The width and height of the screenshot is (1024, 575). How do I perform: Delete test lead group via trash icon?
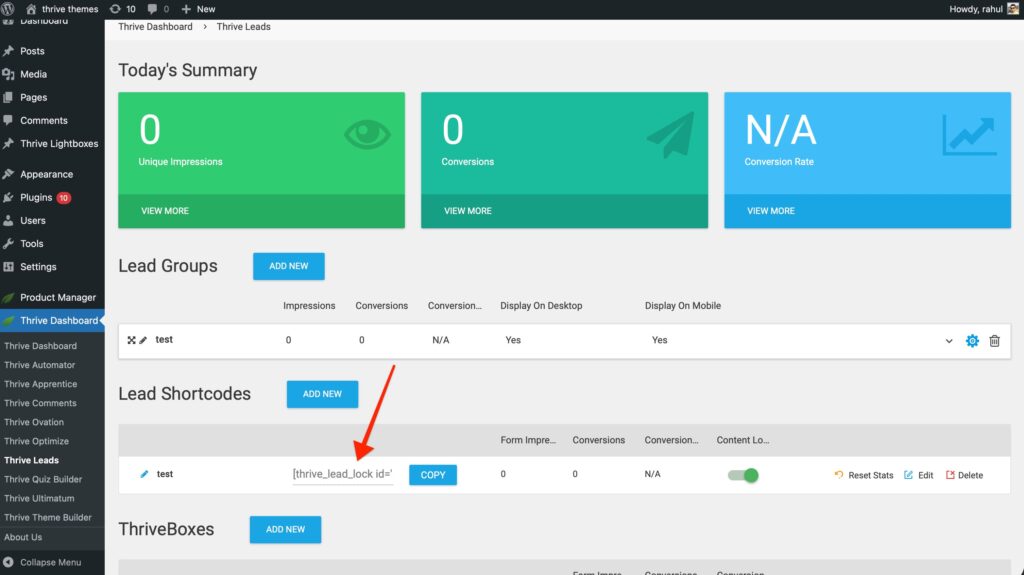[x=994, y=341]
